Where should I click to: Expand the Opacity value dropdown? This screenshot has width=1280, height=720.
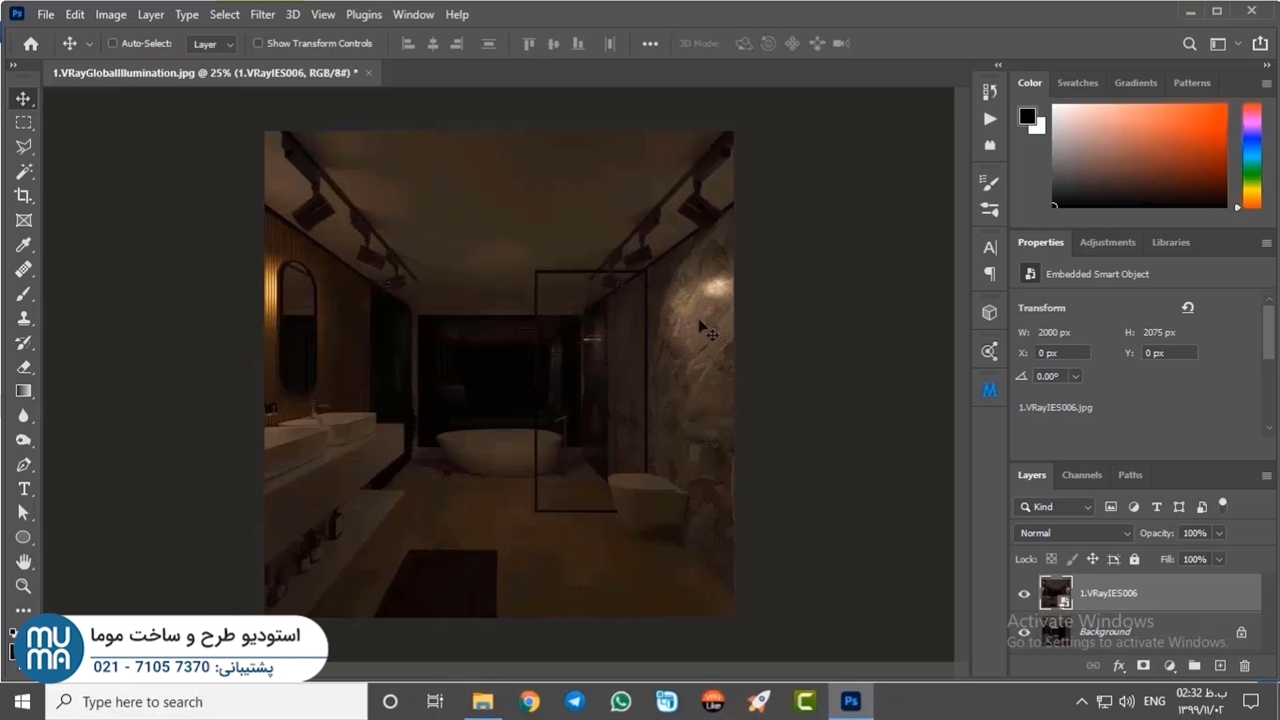tap(1218, 533)
